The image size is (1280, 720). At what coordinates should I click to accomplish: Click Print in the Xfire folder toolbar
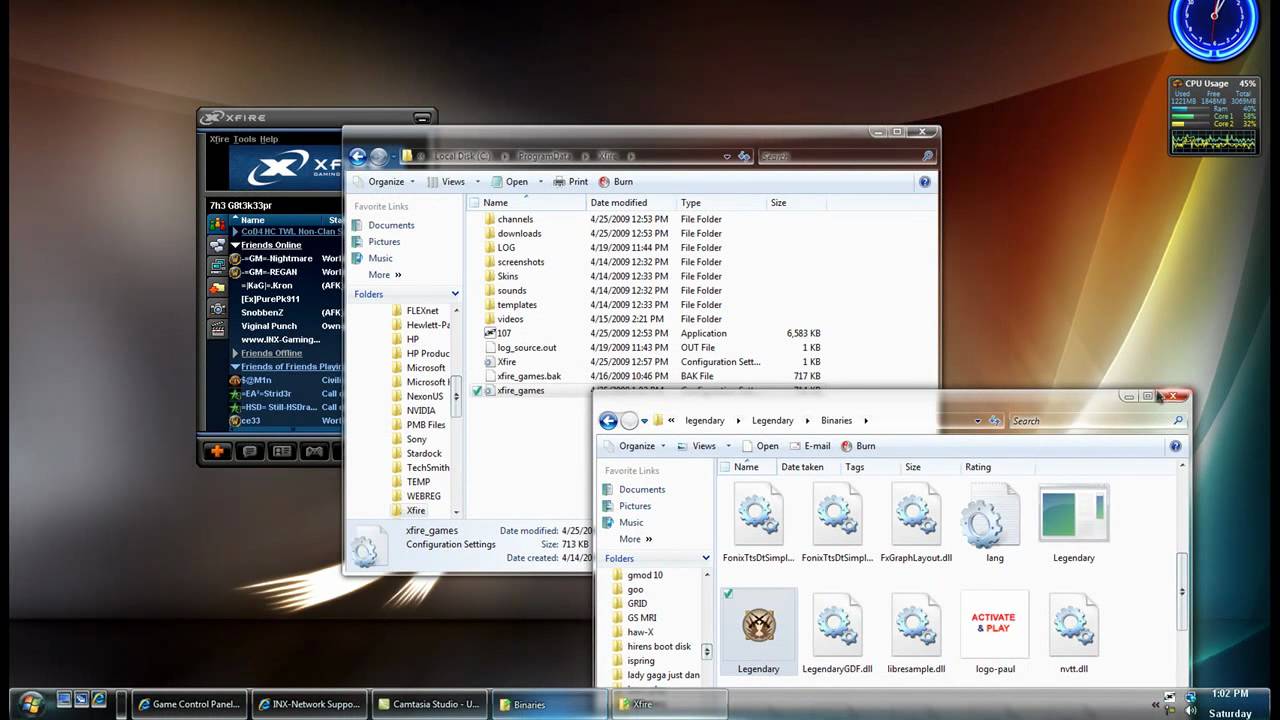coord(570,182)
